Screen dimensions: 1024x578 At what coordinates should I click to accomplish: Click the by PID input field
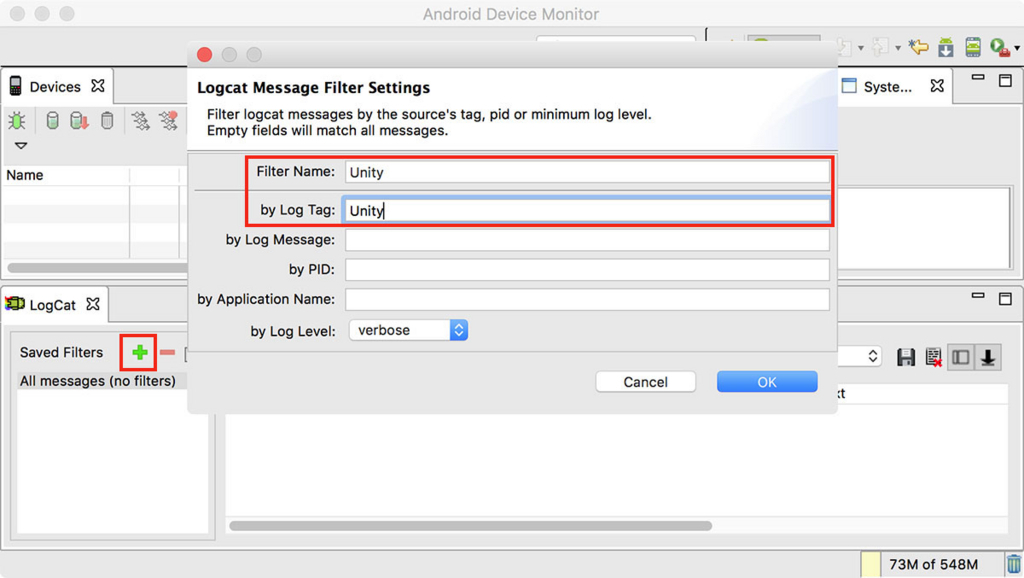pos(587,269)
